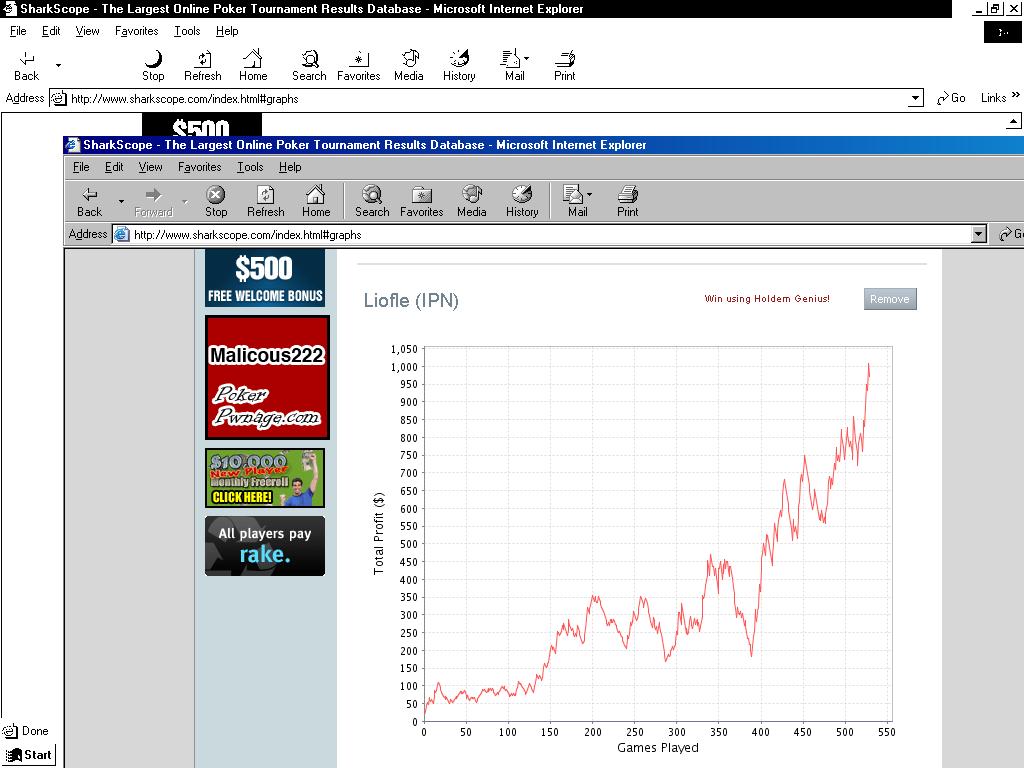Click the $10,000 Monthly Freeroll banner
Viewport: 1024px width, 768px height.
[x=264, y=478]
